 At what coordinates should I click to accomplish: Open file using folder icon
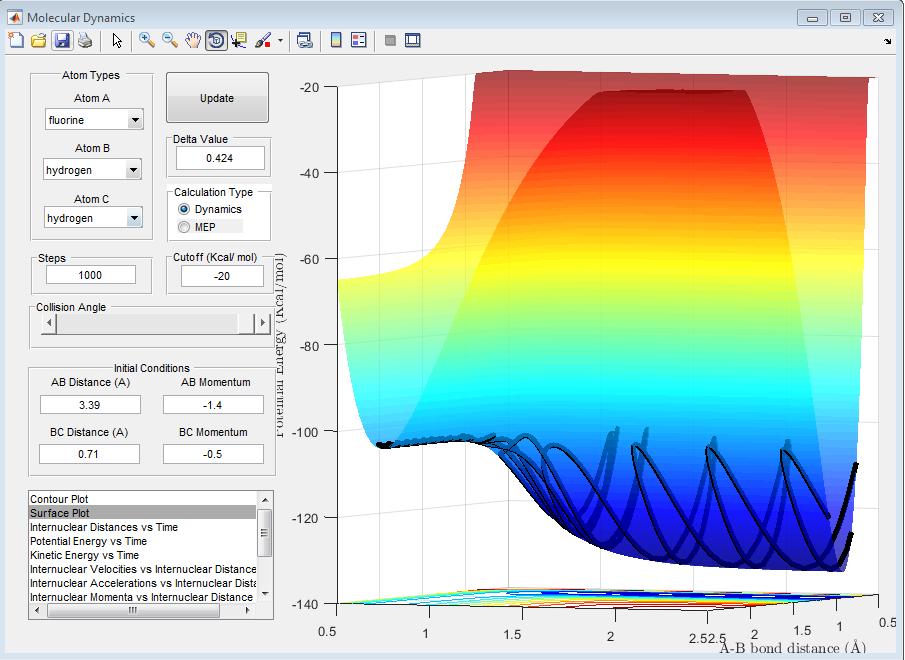click(39, 40)
